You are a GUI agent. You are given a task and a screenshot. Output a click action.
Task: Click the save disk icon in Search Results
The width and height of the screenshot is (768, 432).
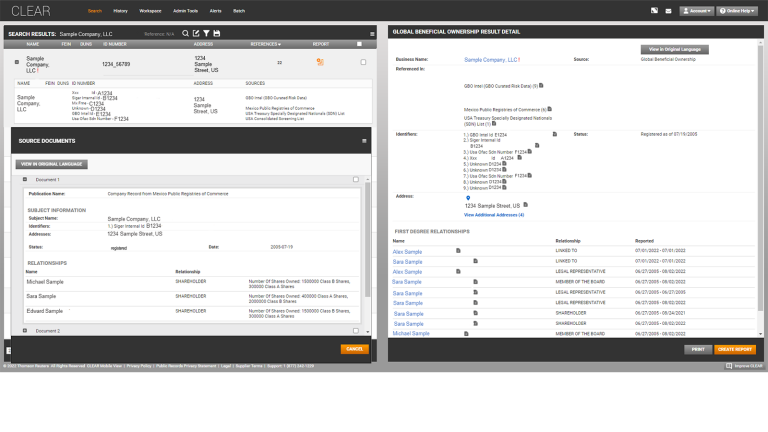click(216, 34)
